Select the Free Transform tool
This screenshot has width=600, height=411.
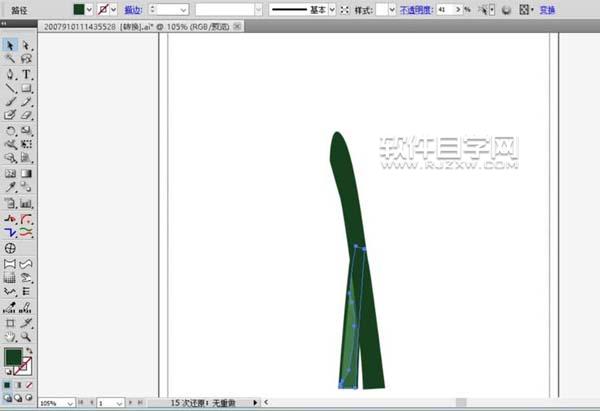click(26, 144)
